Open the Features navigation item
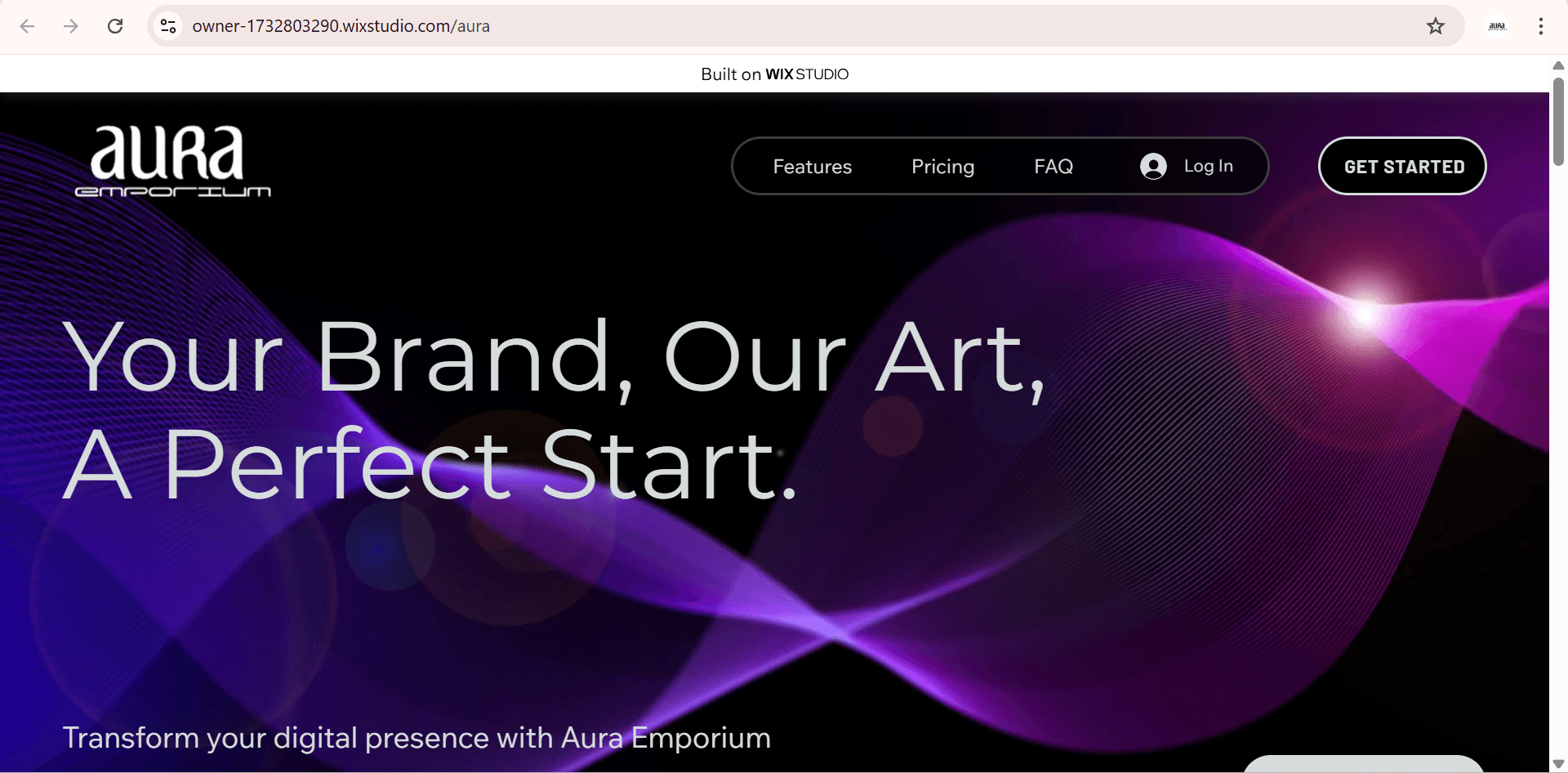The height and width of the screenshot is (773, 1568). point(812,166)
